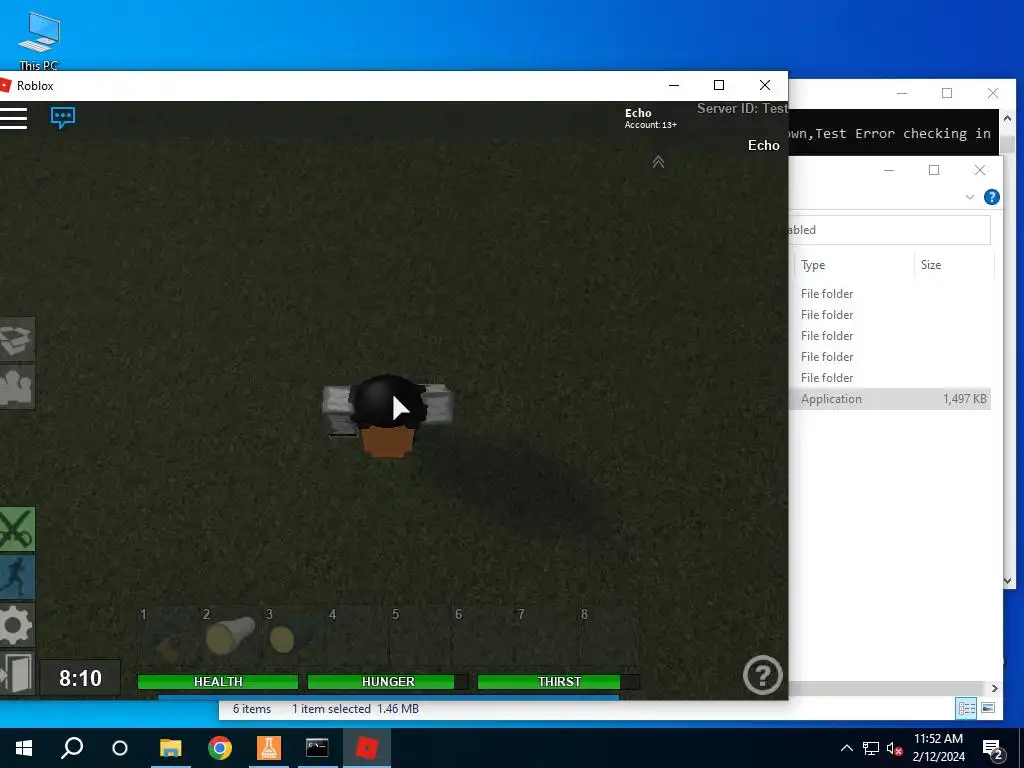Select empty hotbar slot 7

coord(546,635)
